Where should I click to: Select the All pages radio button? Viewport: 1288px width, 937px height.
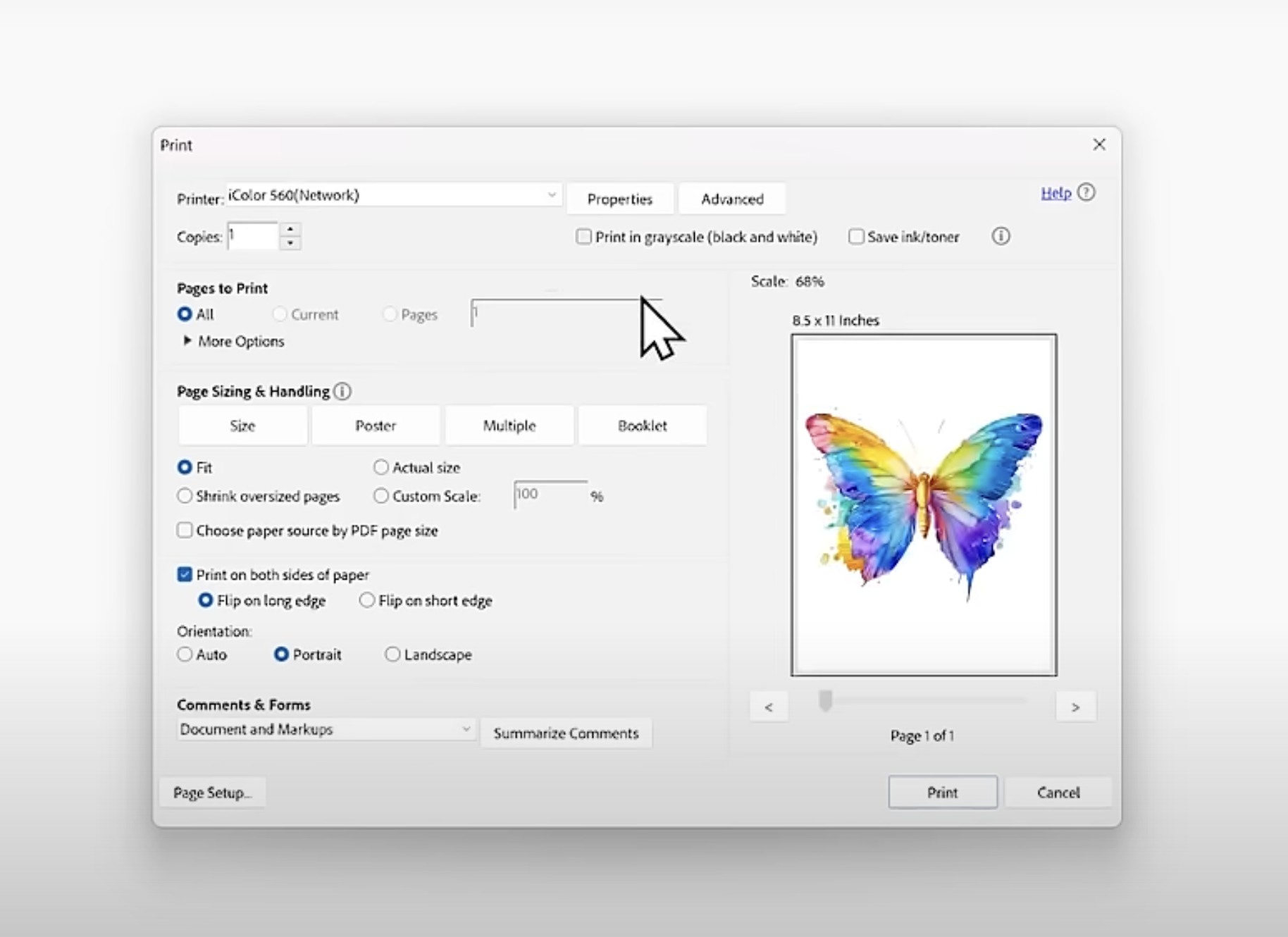coord(185,314)
